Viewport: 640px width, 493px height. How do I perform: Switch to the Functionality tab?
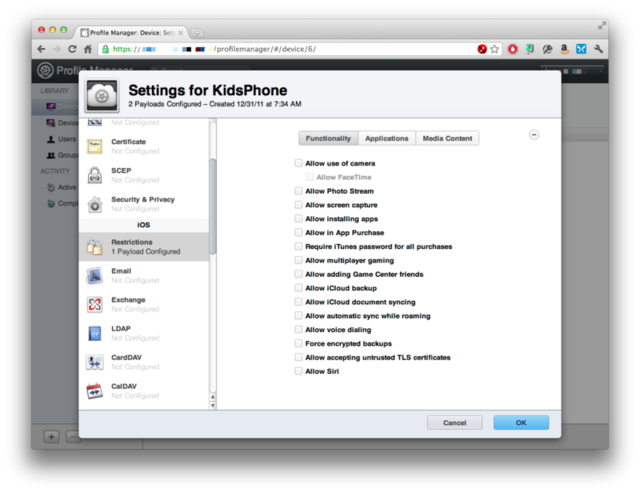328,138
